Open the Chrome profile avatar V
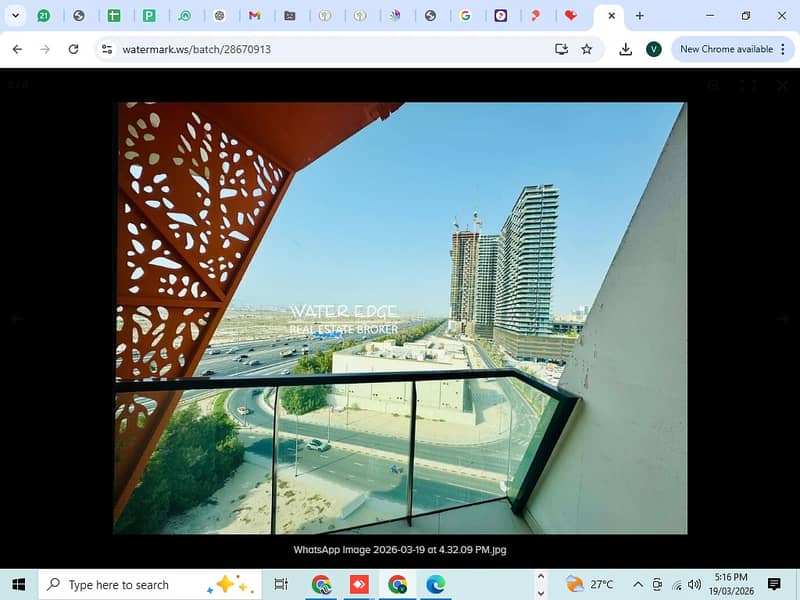Image resolution: width=800 pixels, height=600 pixels. (653, 49)
